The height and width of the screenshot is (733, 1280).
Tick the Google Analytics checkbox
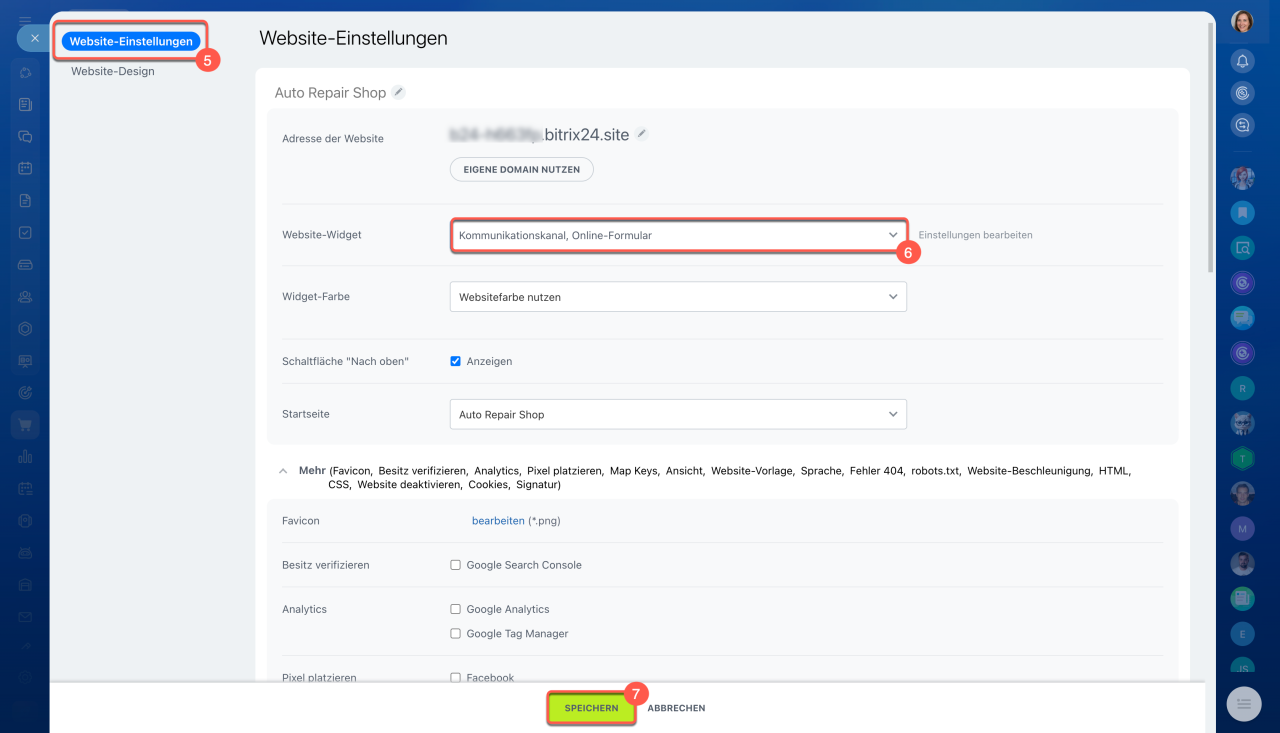[456, 609]
